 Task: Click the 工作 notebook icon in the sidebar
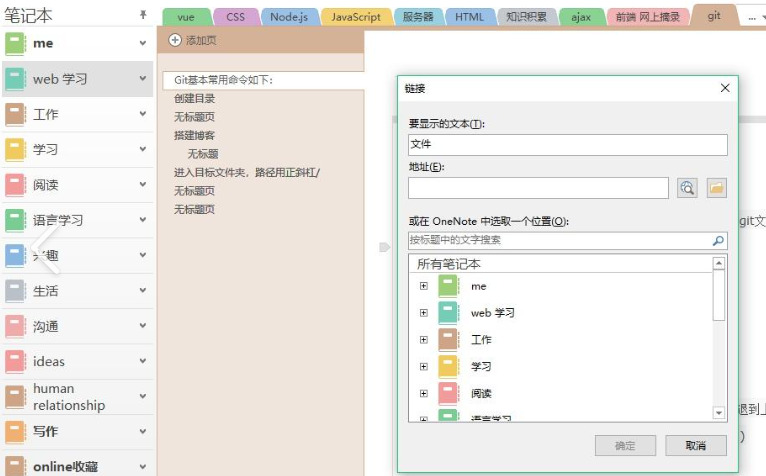pyautogui.click(x=15, y=114)
